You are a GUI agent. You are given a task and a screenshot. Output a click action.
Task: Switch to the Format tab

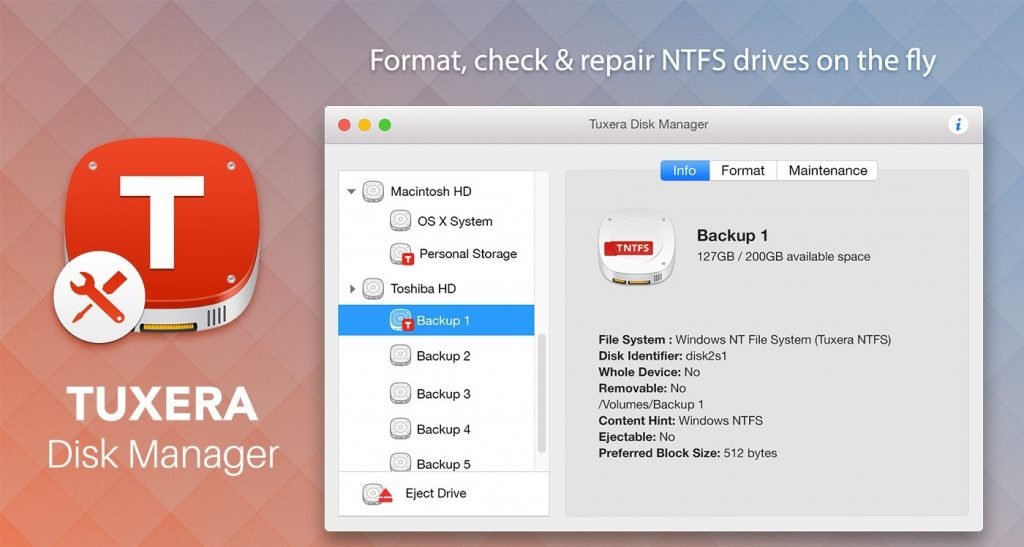pyautogui.click(x=743, y=170)
